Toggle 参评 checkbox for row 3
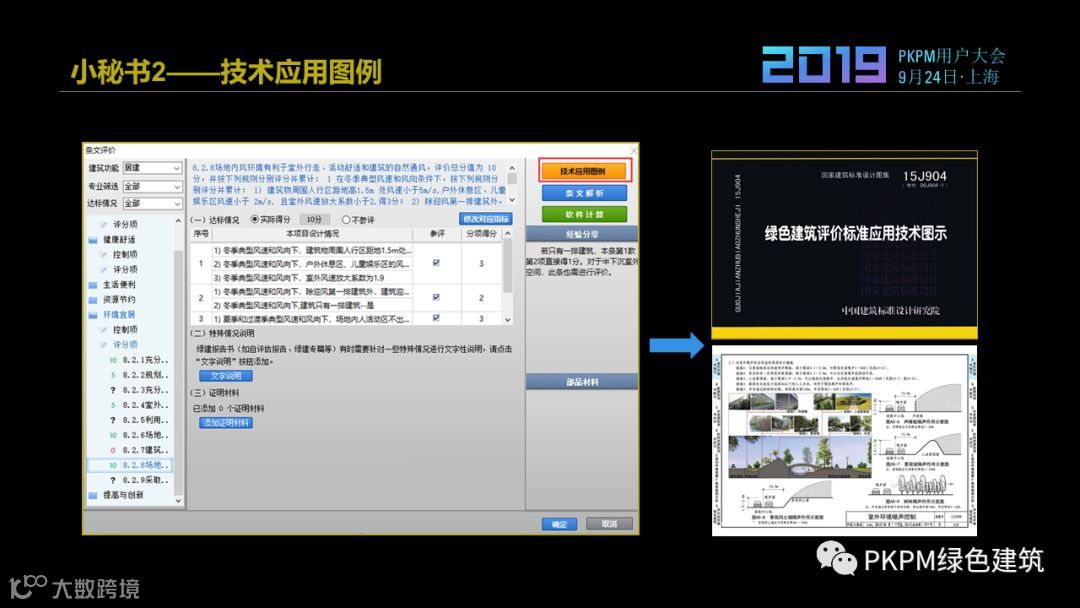 tap(436, 318)
